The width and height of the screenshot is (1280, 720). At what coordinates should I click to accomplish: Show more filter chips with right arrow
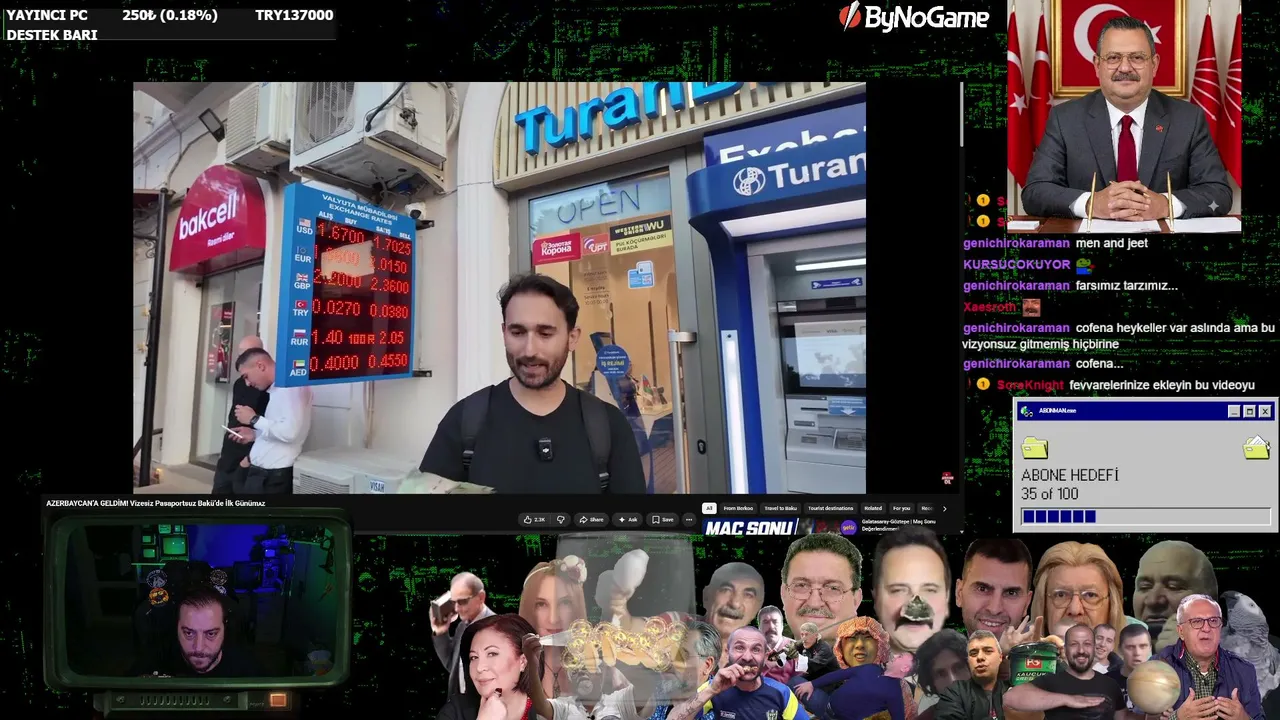[944, 508]
